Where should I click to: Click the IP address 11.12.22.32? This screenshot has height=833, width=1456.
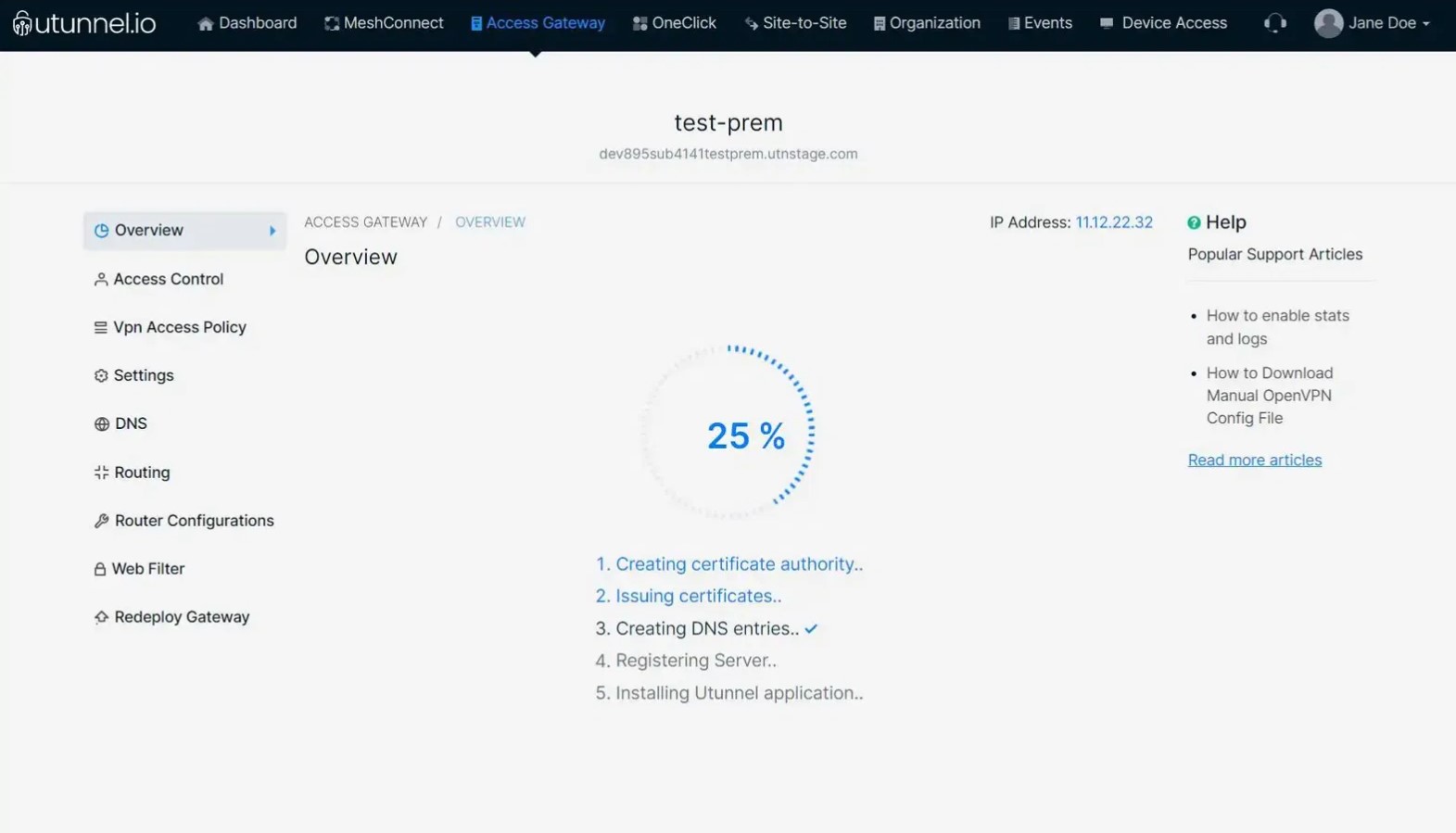(1114, 222)
